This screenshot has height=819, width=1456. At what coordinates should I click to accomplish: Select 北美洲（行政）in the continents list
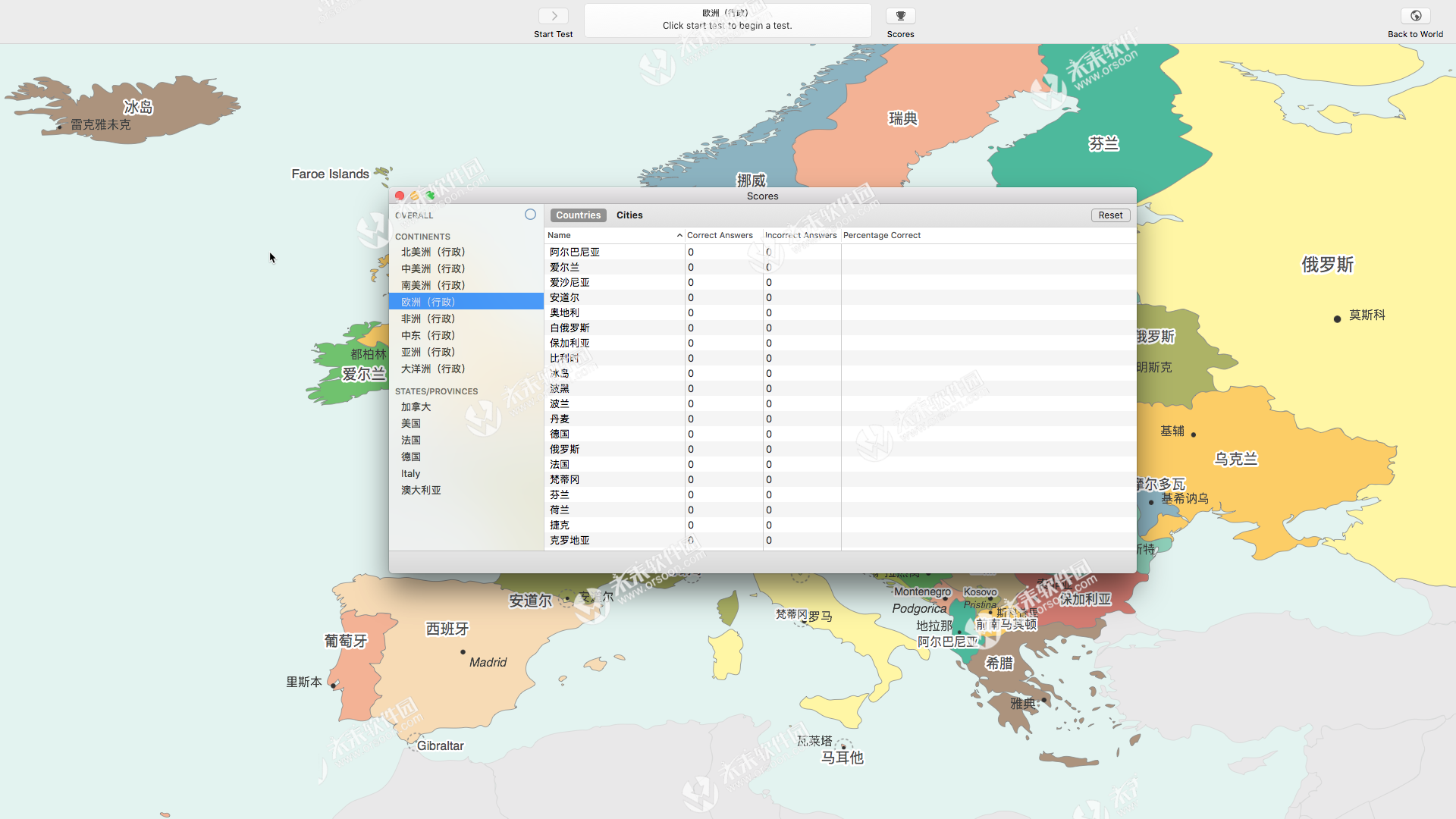click(466, 252)
